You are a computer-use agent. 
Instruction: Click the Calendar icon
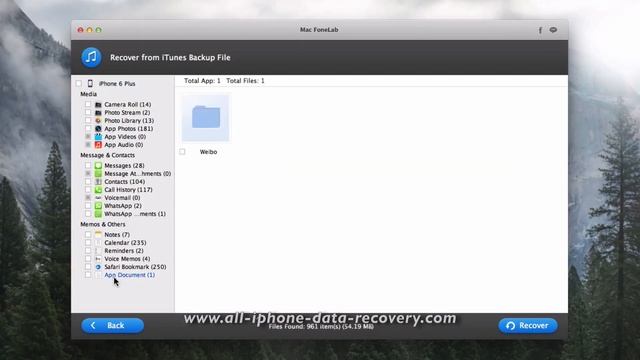tap(98, 242)
